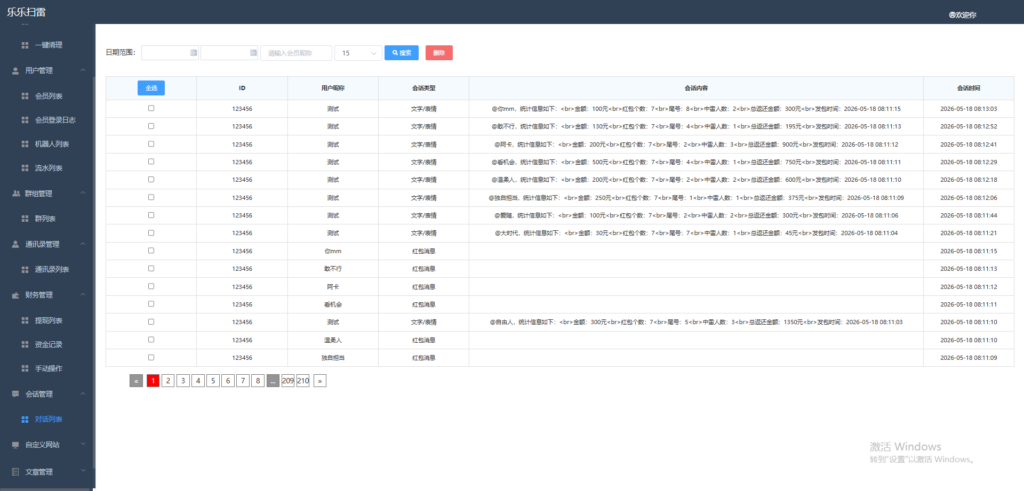This screenshot has width=1024, height=491.
Task: Click the grid icon beside 机器人列表
Action: coord(25,144)
